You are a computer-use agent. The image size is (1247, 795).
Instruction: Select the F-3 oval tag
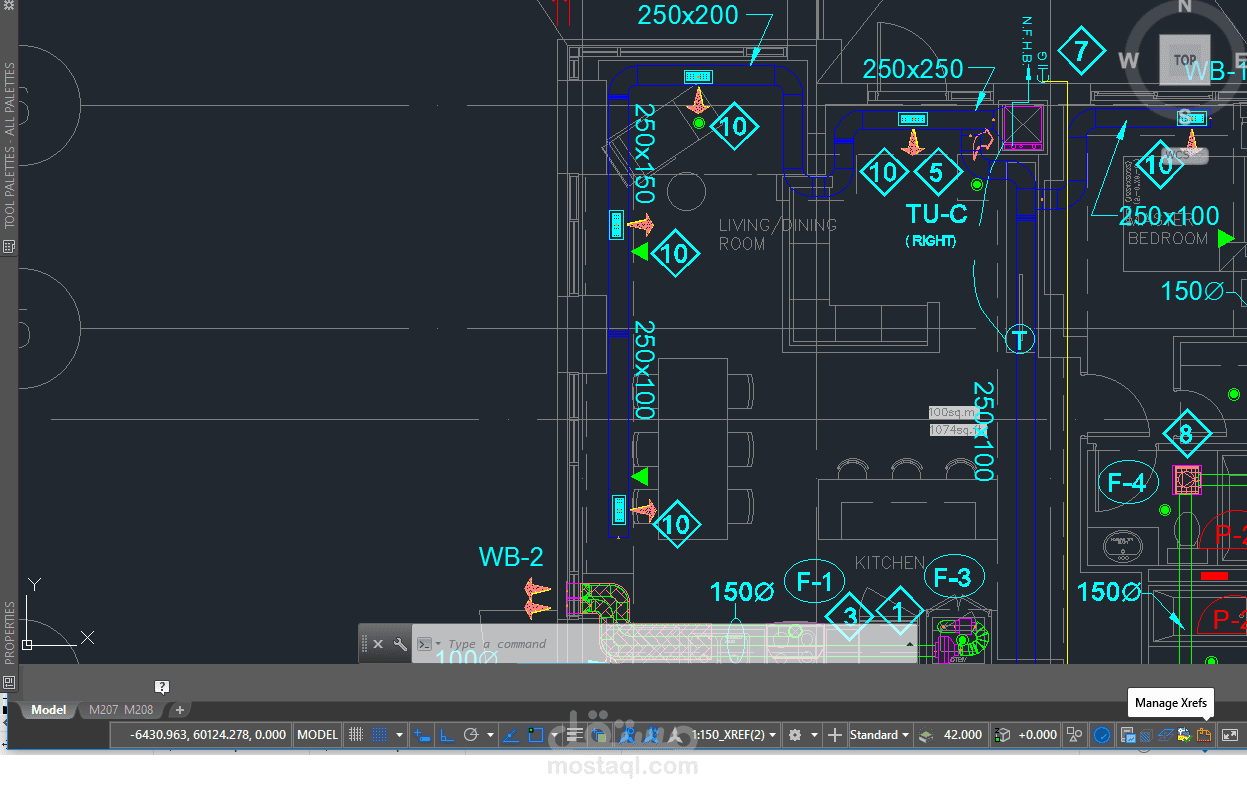pyautogui.click(x=952, y=577)
